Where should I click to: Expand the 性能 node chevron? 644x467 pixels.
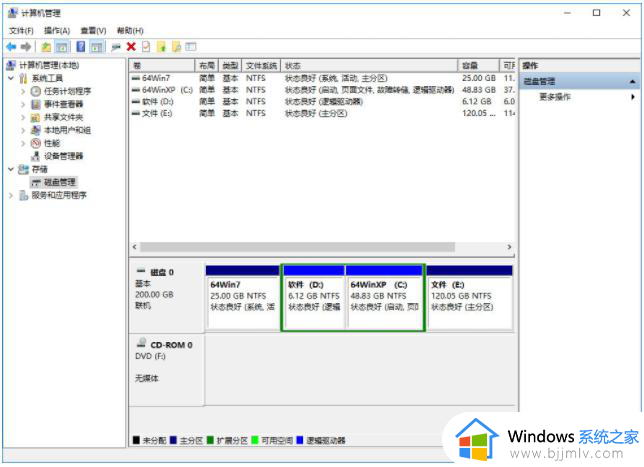tap(23, 143)
